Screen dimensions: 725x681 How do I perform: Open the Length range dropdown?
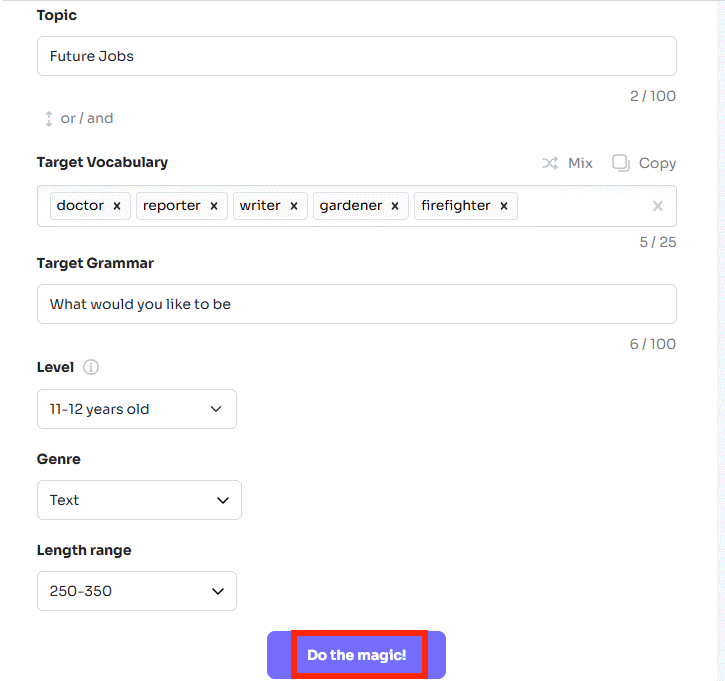[137, 591]
